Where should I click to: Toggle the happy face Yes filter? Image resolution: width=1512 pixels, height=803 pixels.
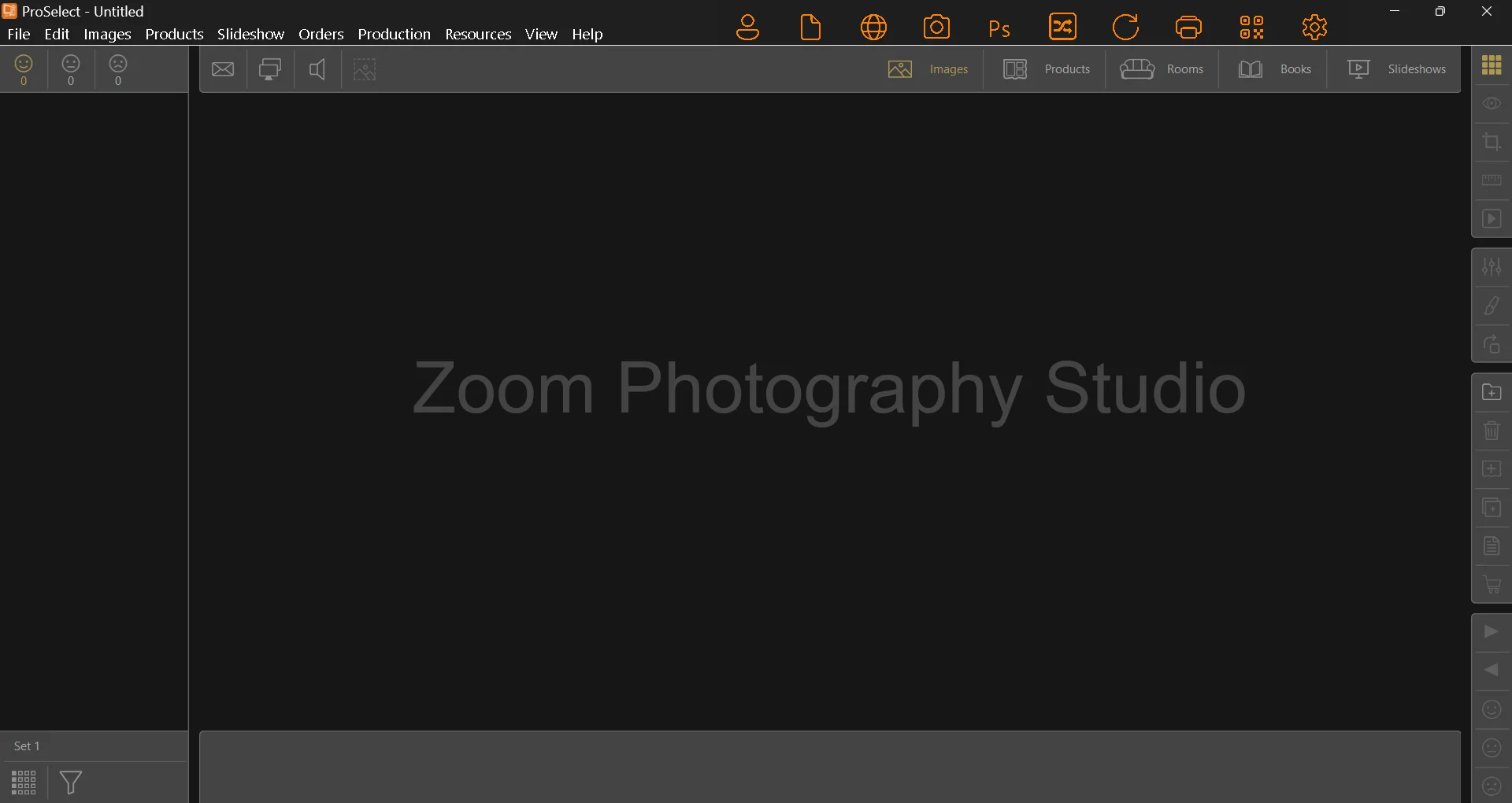coord(24,69)
